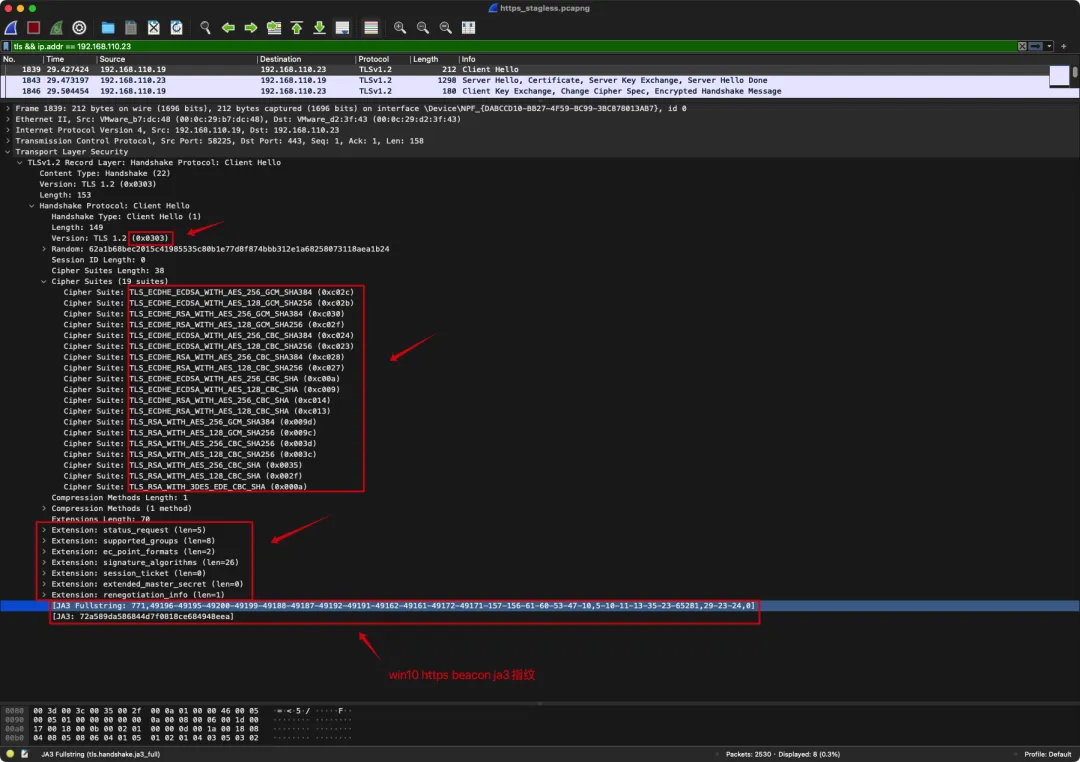The image size is (1080, 762).
Task: Sort by the No. column
Action: click(21, 59)
